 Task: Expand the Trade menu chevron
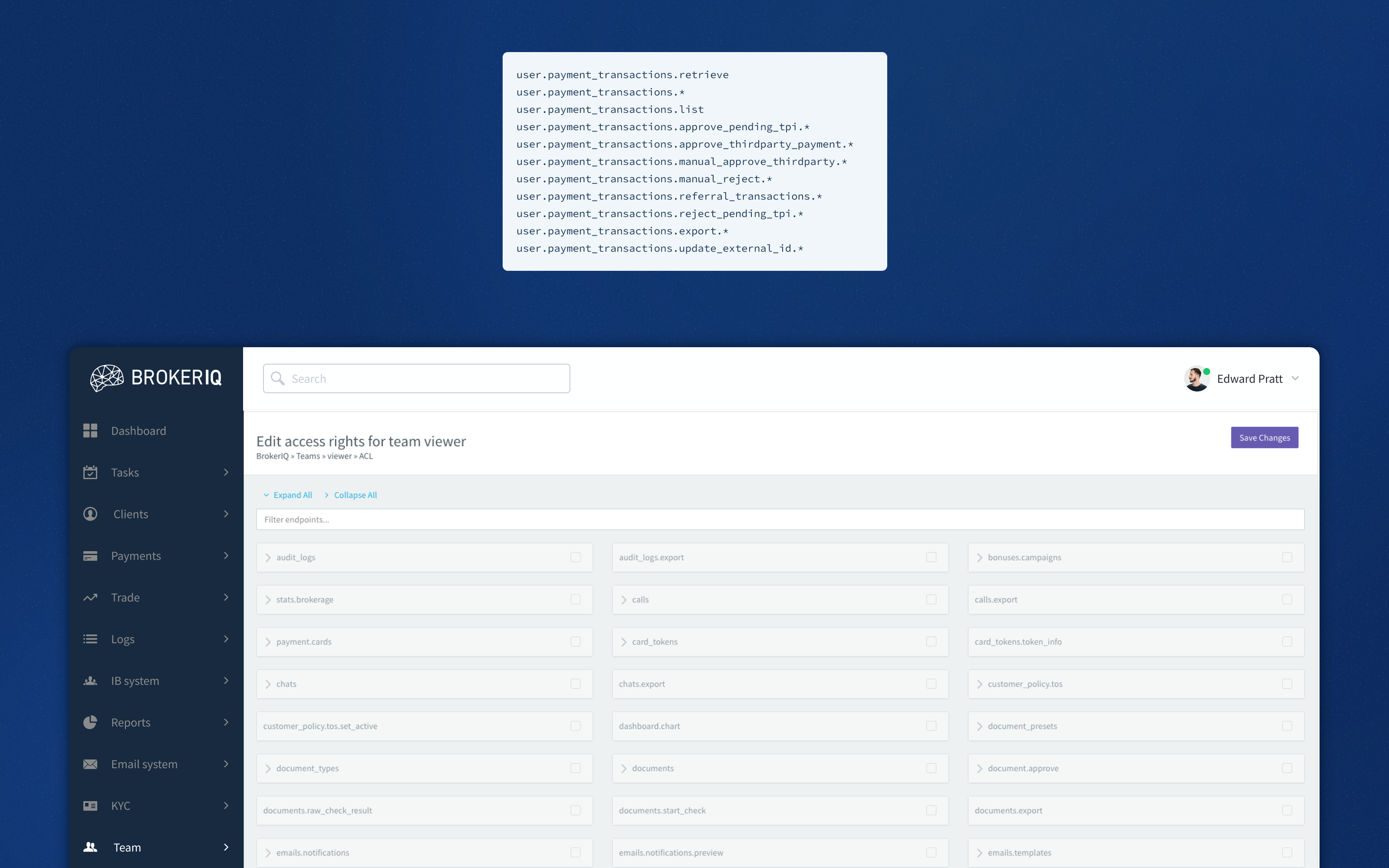pyautogui.click(x=226, y=598)
